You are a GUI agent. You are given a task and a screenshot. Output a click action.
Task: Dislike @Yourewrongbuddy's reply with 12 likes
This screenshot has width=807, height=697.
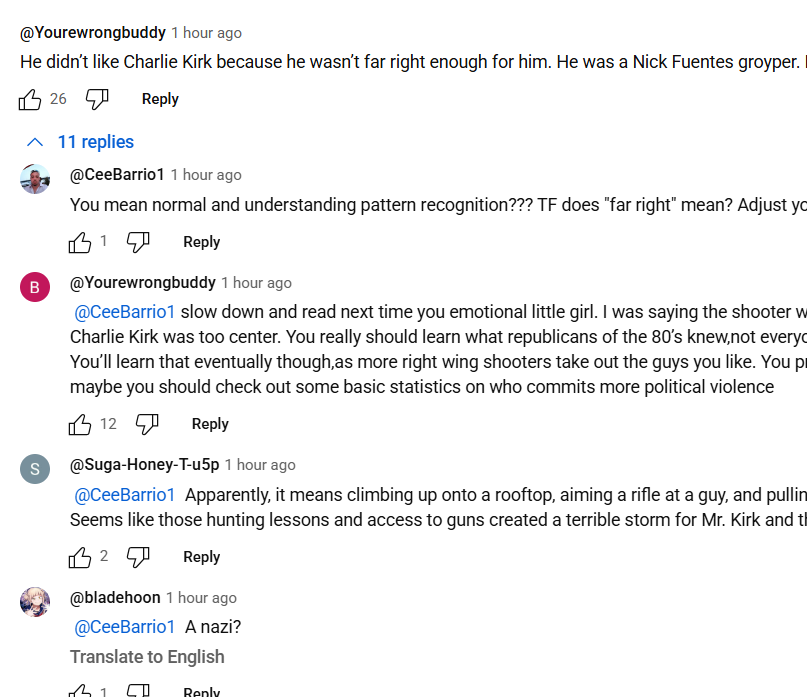[147, 424]
